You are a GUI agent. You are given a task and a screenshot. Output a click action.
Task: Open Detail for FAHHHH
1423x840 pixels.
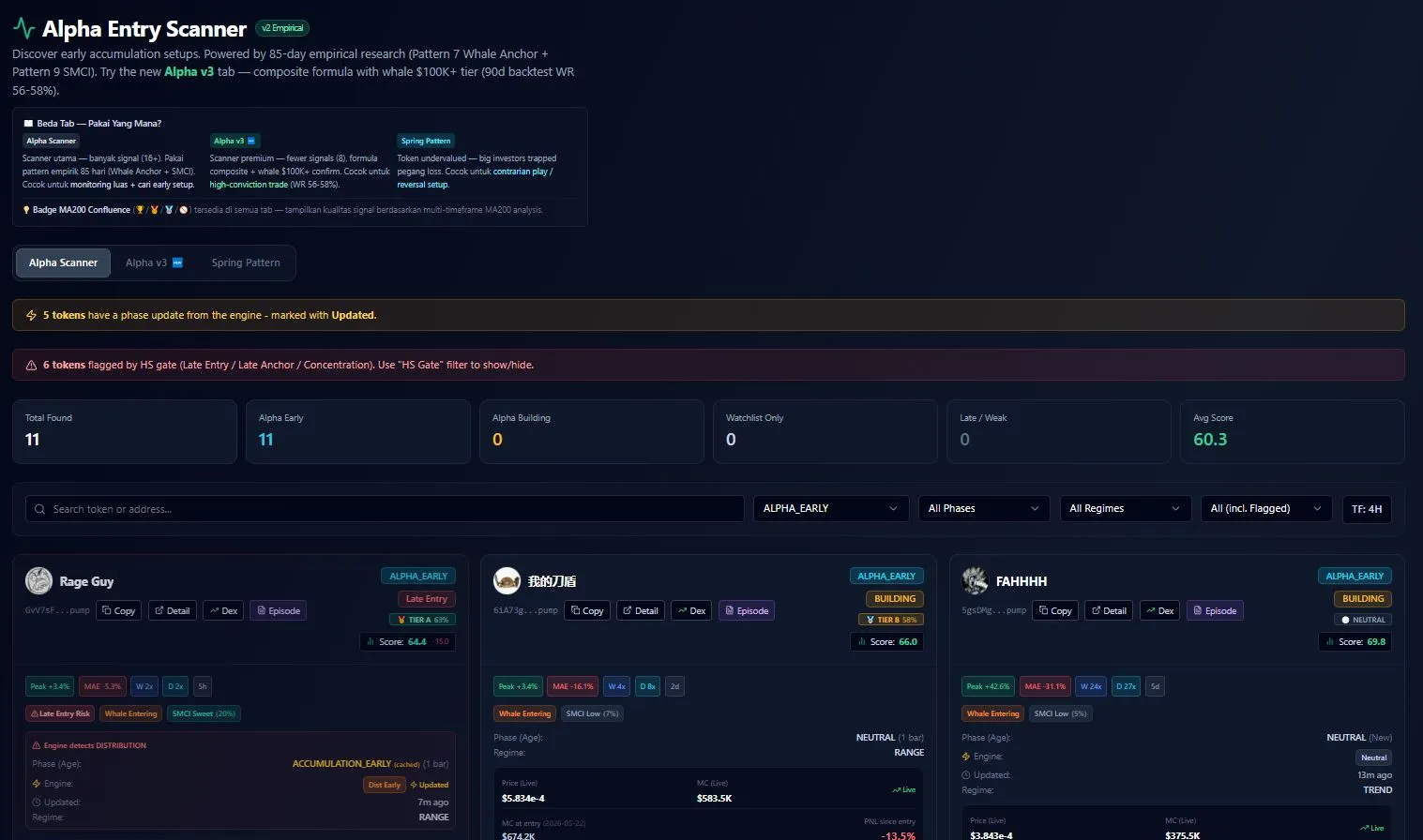(x=1109, y=610)
